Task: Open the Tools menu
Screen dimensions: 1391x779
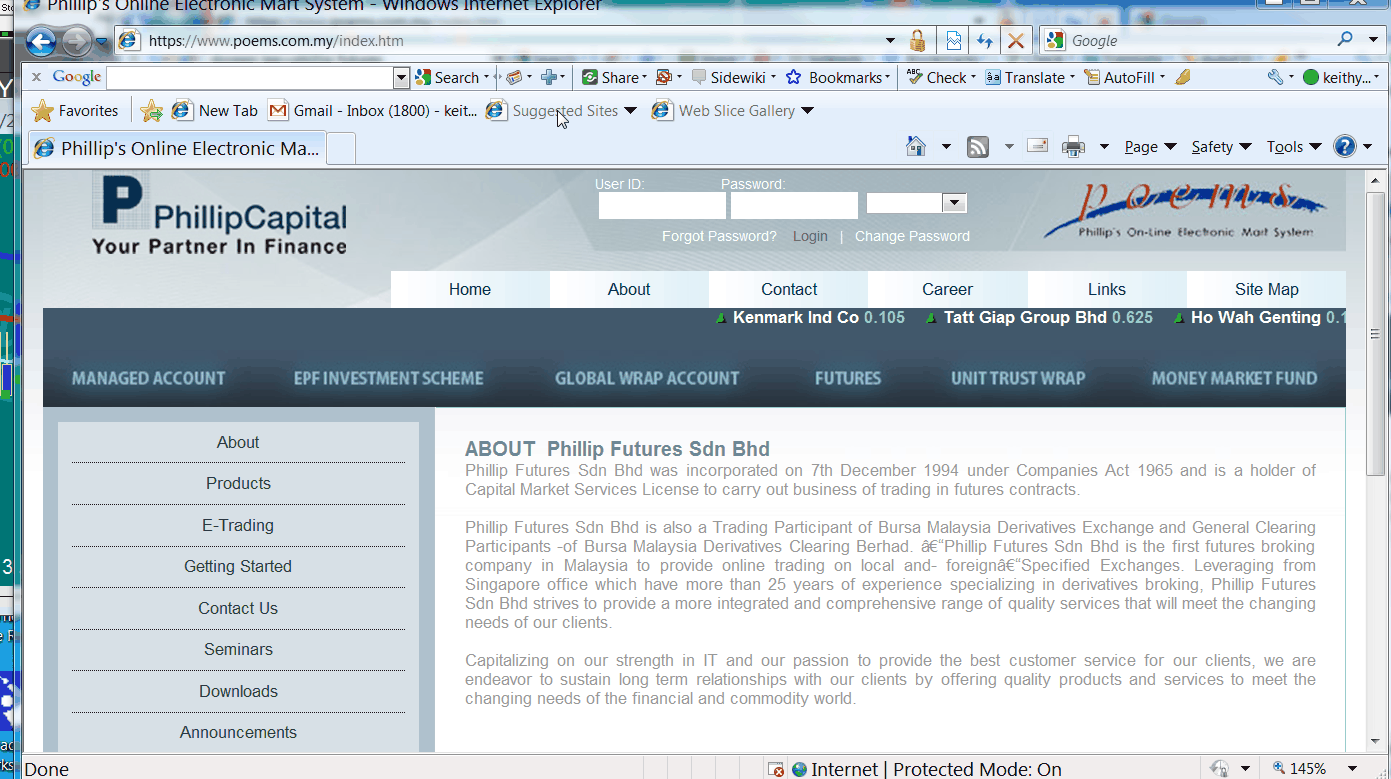Action: click(1294, 147)
